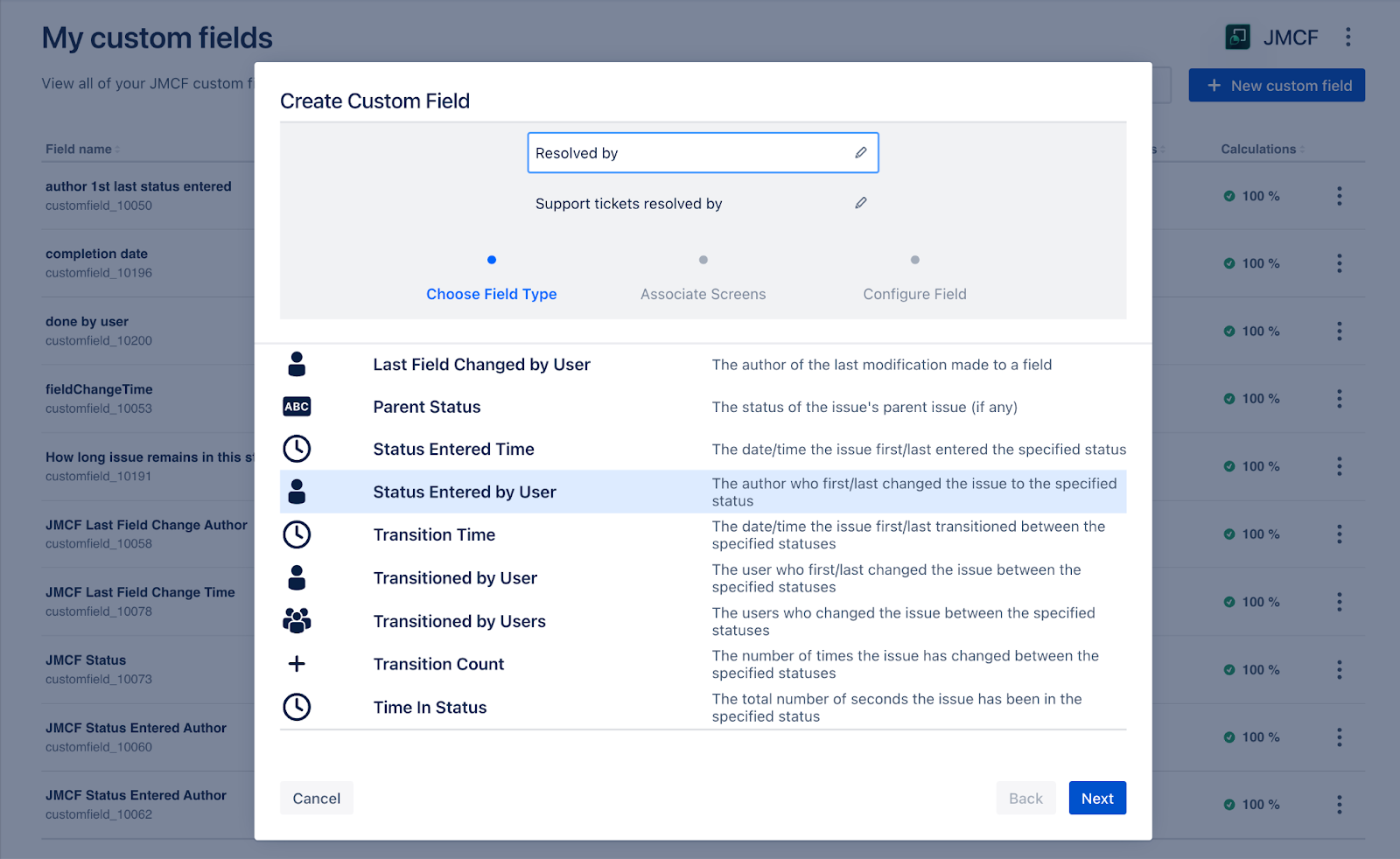Viewport: 1400px width, 859px height.
Task: Click the Back button
Action: (1025, 798)
